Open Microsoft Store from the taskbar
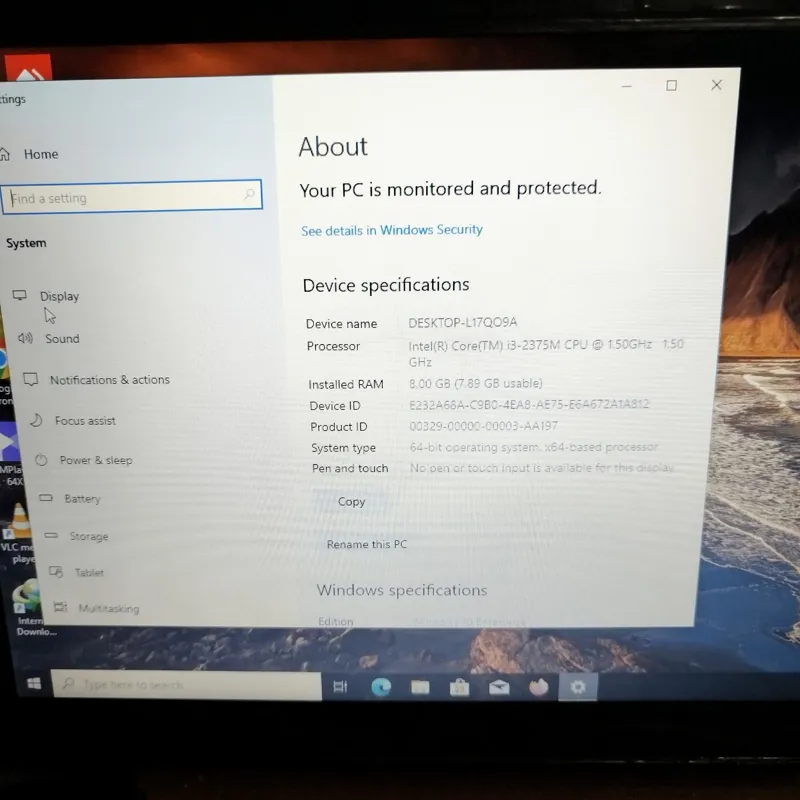 click(x=459, y=687)
